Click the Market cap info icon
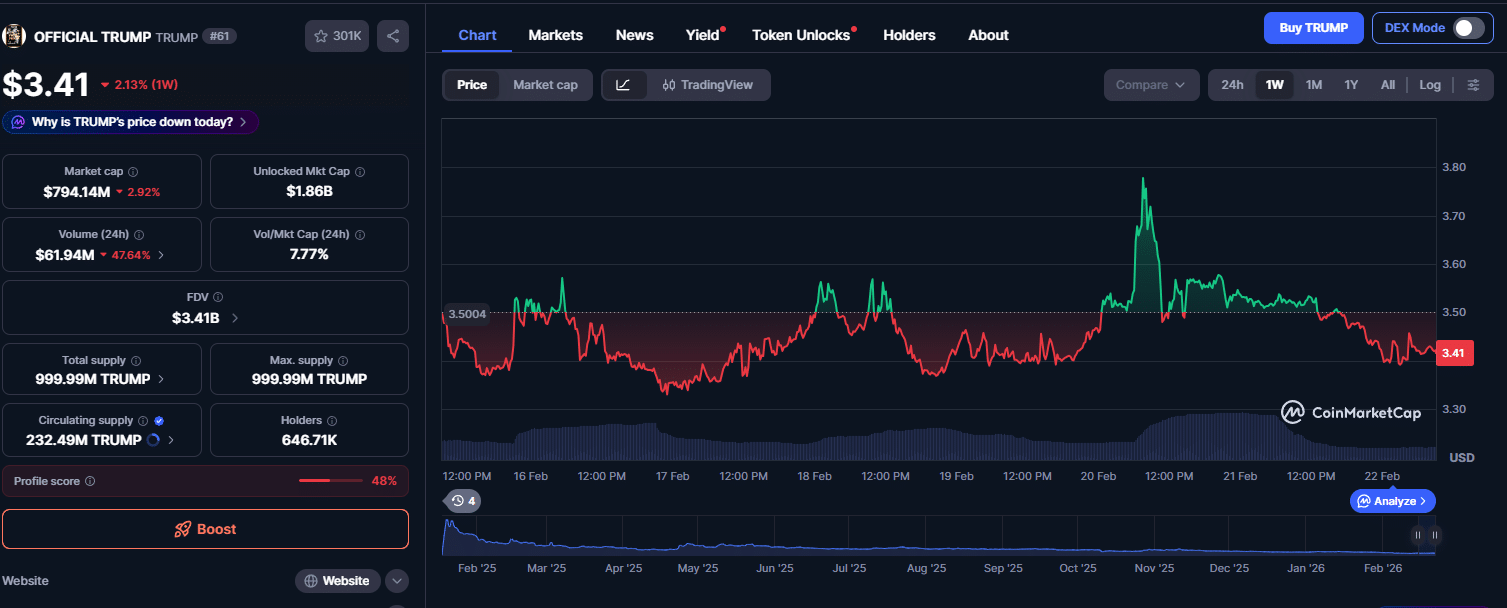Screen dimensions: 1507x608 pyautogui.click(x=133, y=172)
